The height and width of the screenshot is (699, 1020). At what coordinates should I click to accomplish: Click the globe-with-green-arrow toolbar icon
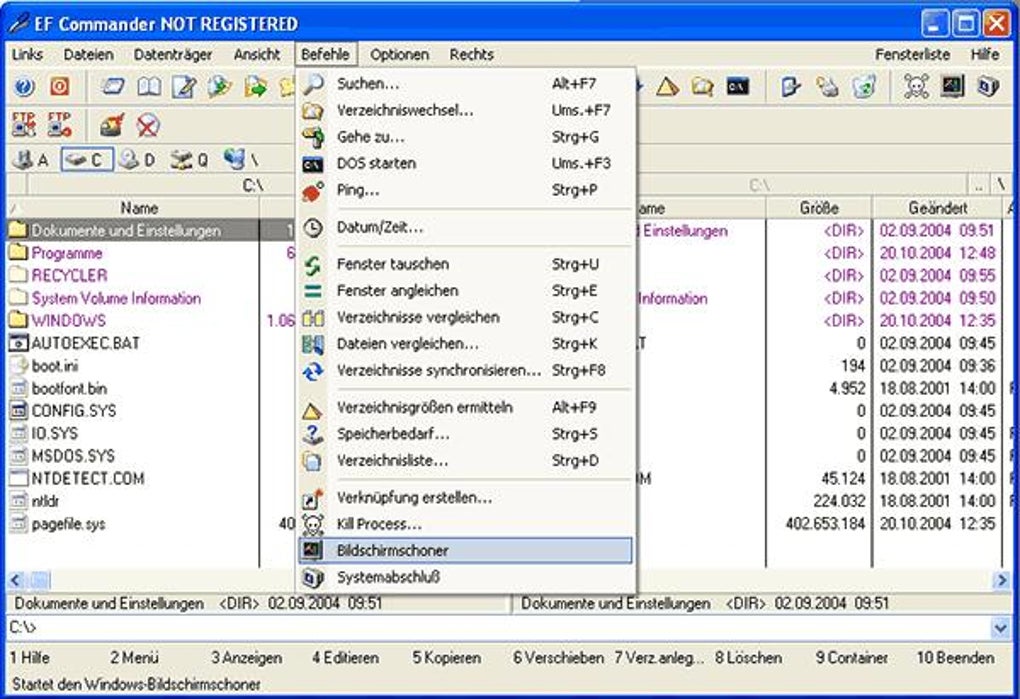219,86
